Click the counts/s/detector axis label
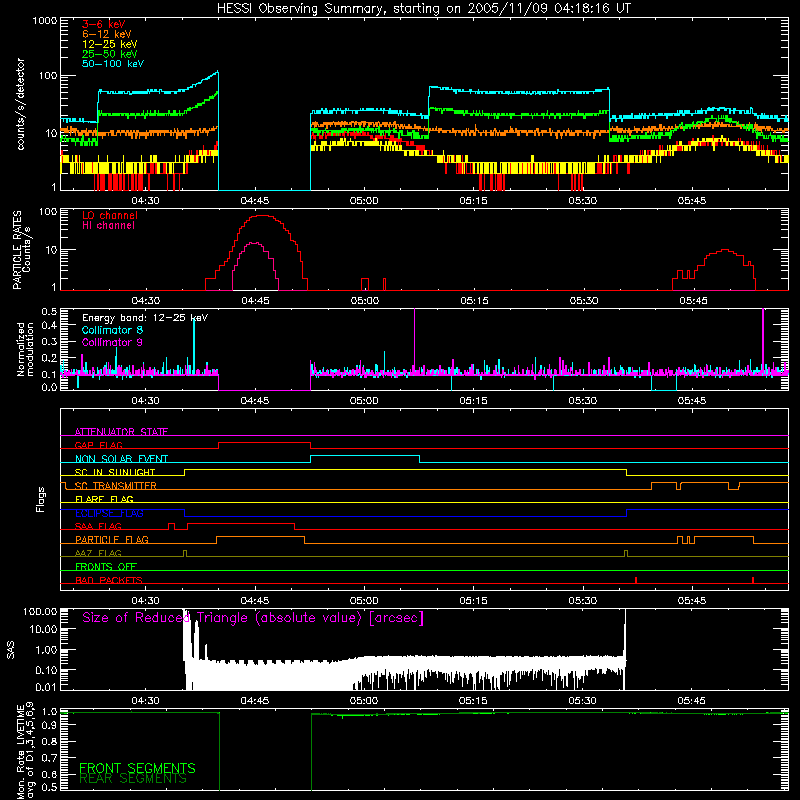Screen dimensions: 800x800 (x=21, y=104)
